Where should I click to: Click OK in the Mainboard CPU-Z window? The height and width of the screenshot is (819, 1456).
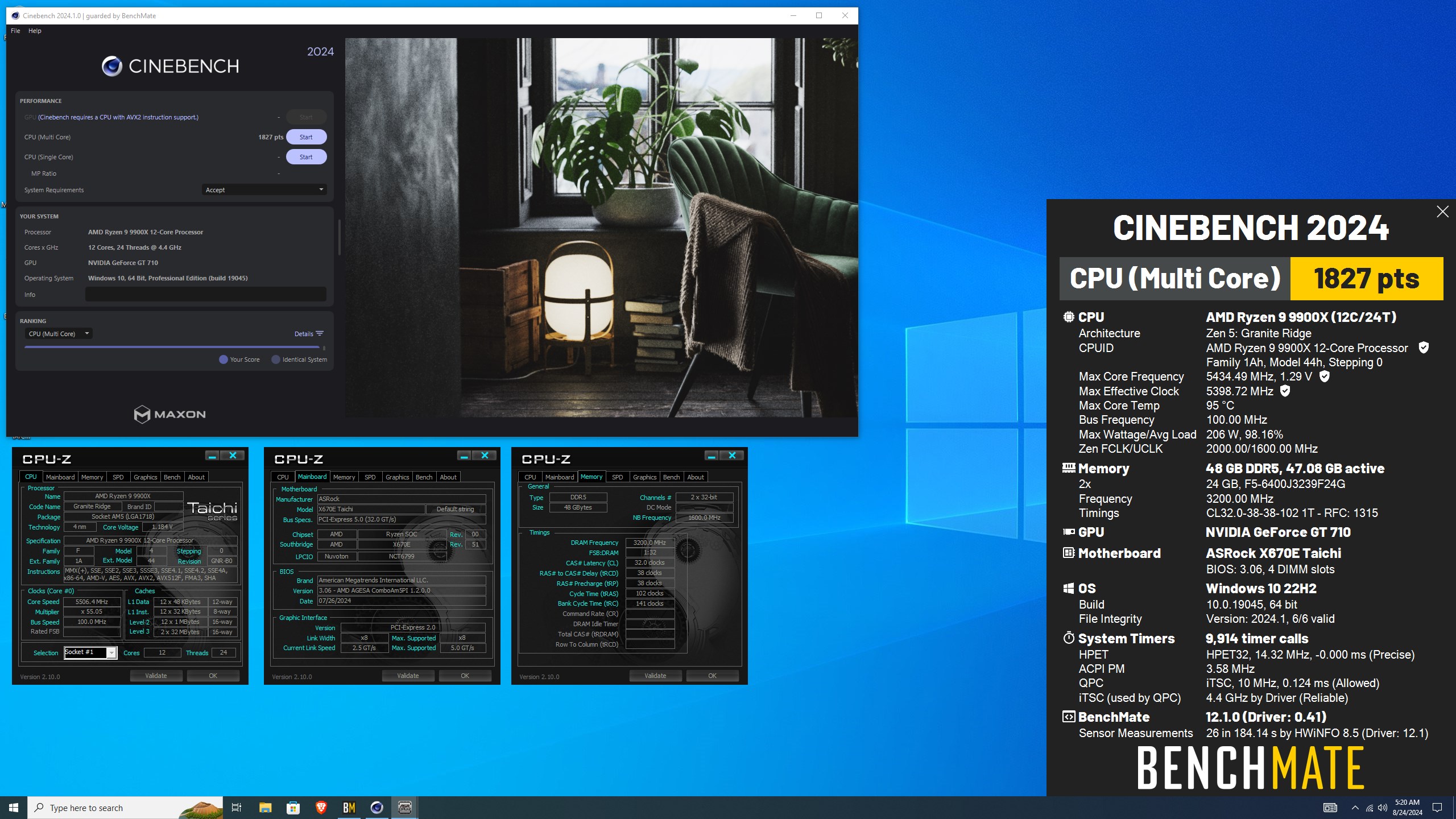click(x=465, y=676)
